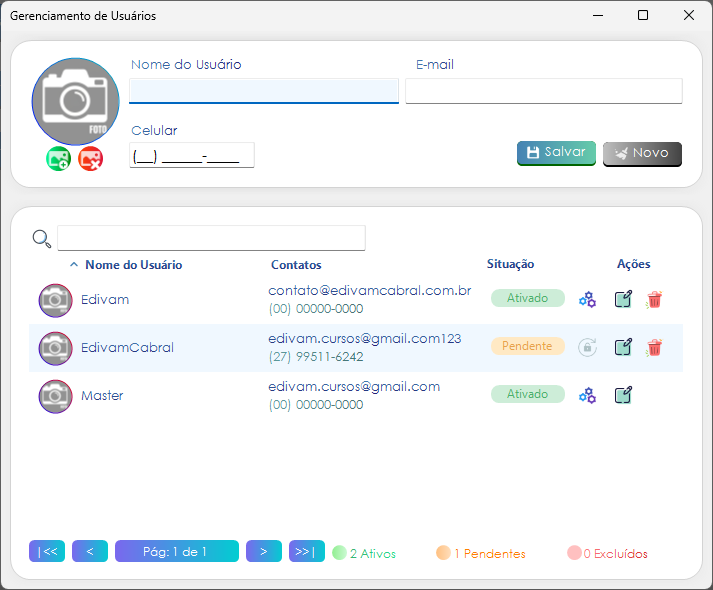Click phone (27) 99511-6242

point(316,357)
